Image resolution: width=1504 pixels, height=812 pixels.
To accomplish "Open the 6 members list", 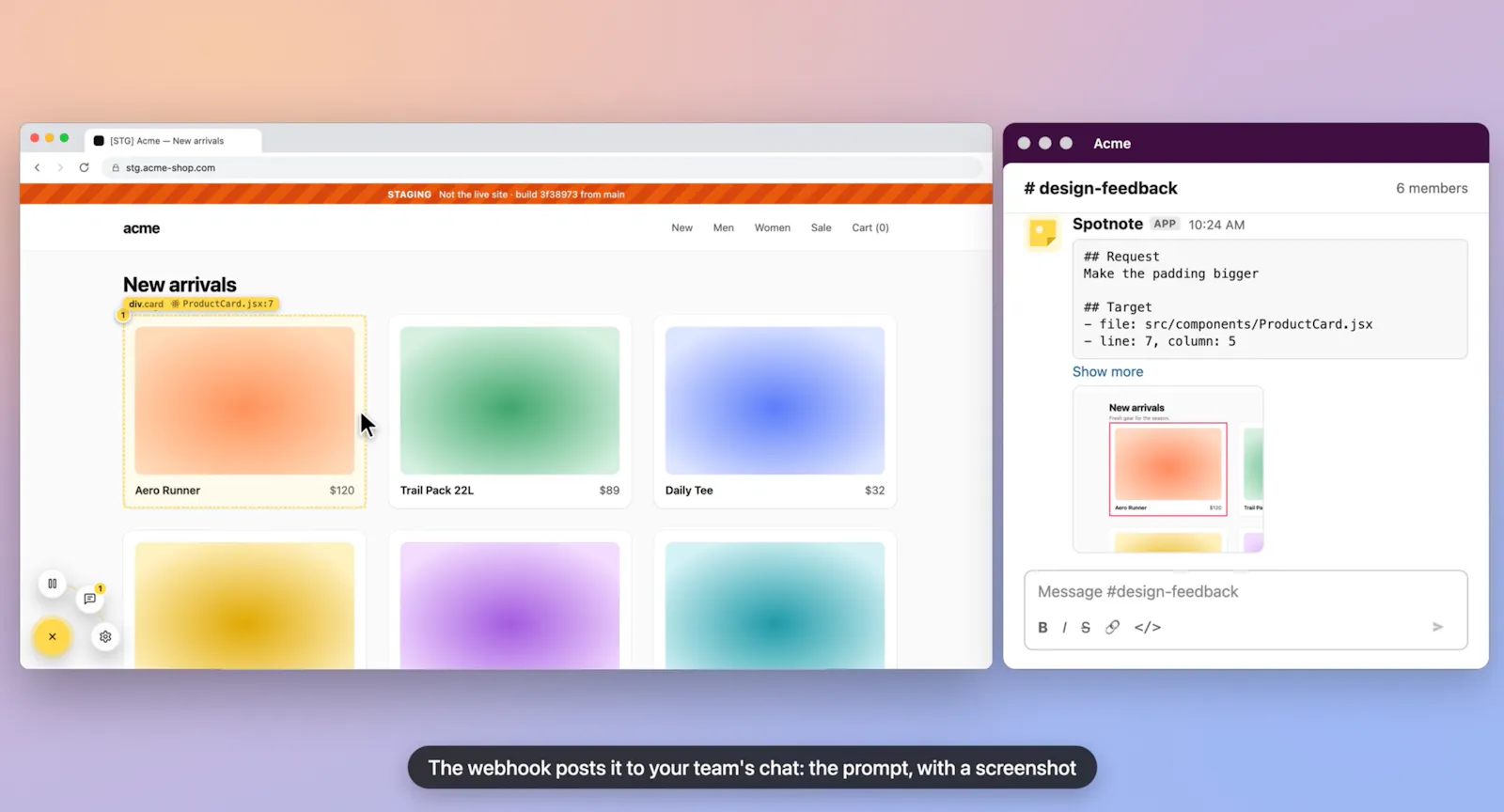I will click(x=1432, y=188).
